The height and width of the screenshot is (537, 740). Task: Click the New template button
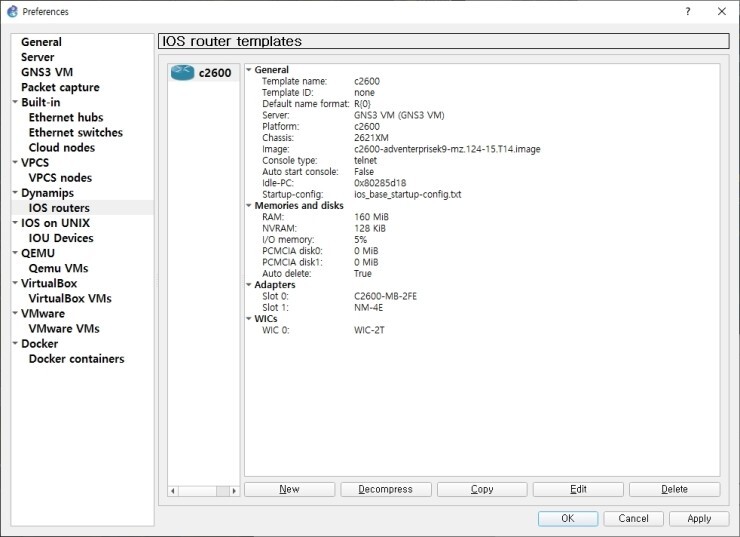click(289, 489)
